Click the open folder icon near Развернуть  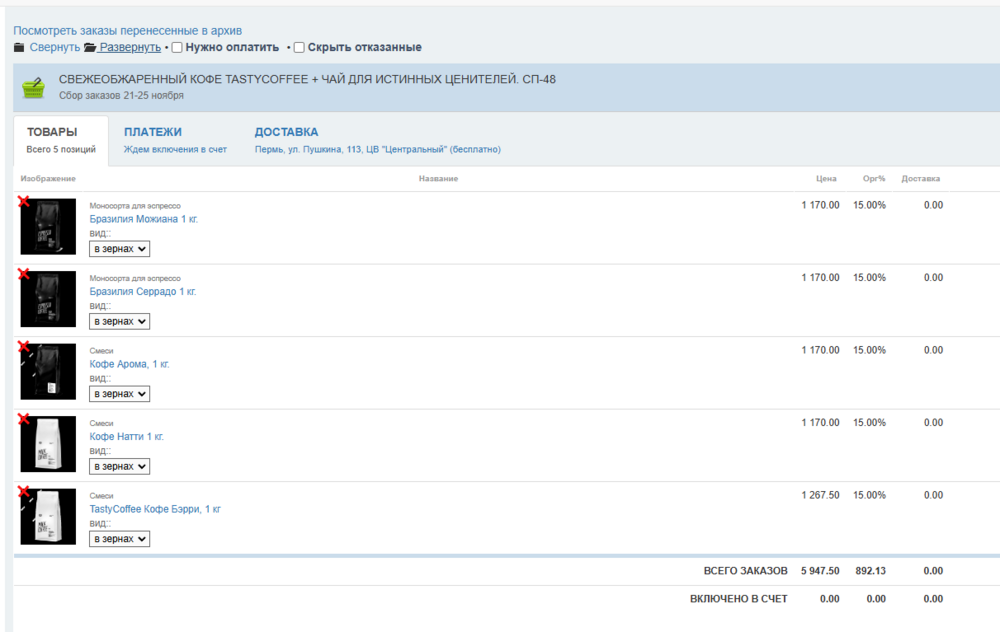pos(90,47)
